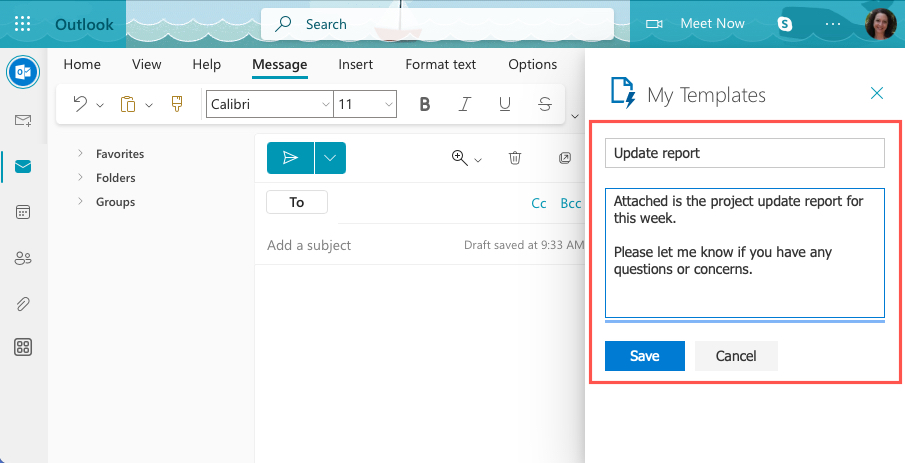Save the Update report template
The image size is (905, 463).
(644, 356)
